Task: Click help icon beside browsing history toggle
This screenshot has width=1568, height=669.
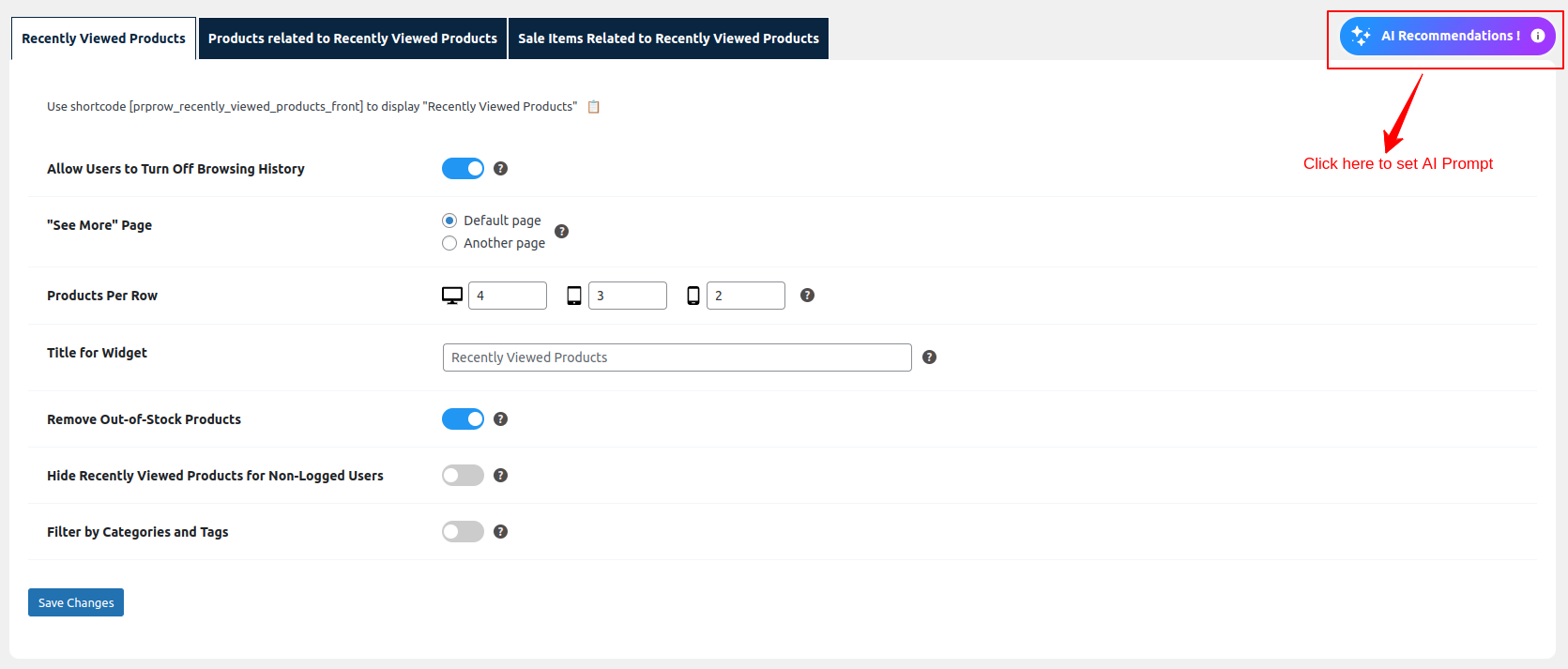Action: tap(500, 169)
